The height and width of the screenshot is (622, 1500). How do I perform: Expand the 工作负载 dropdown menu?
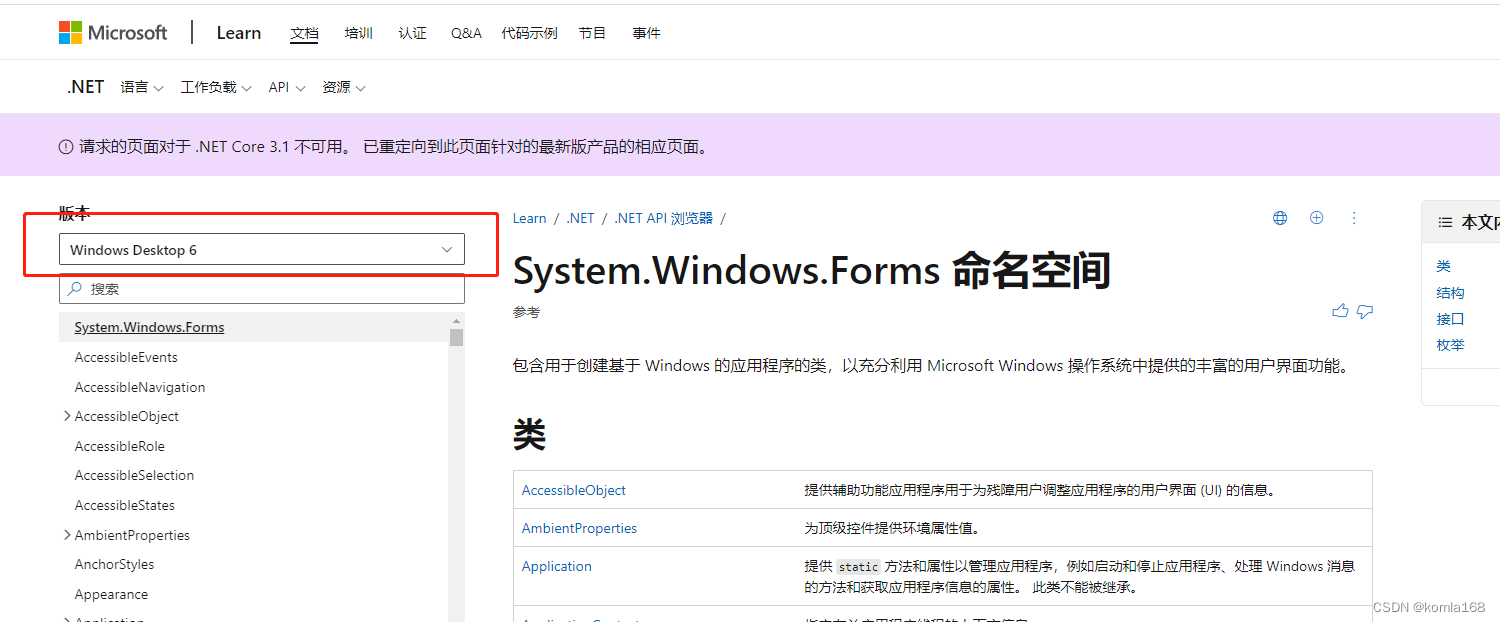(216, 88)
